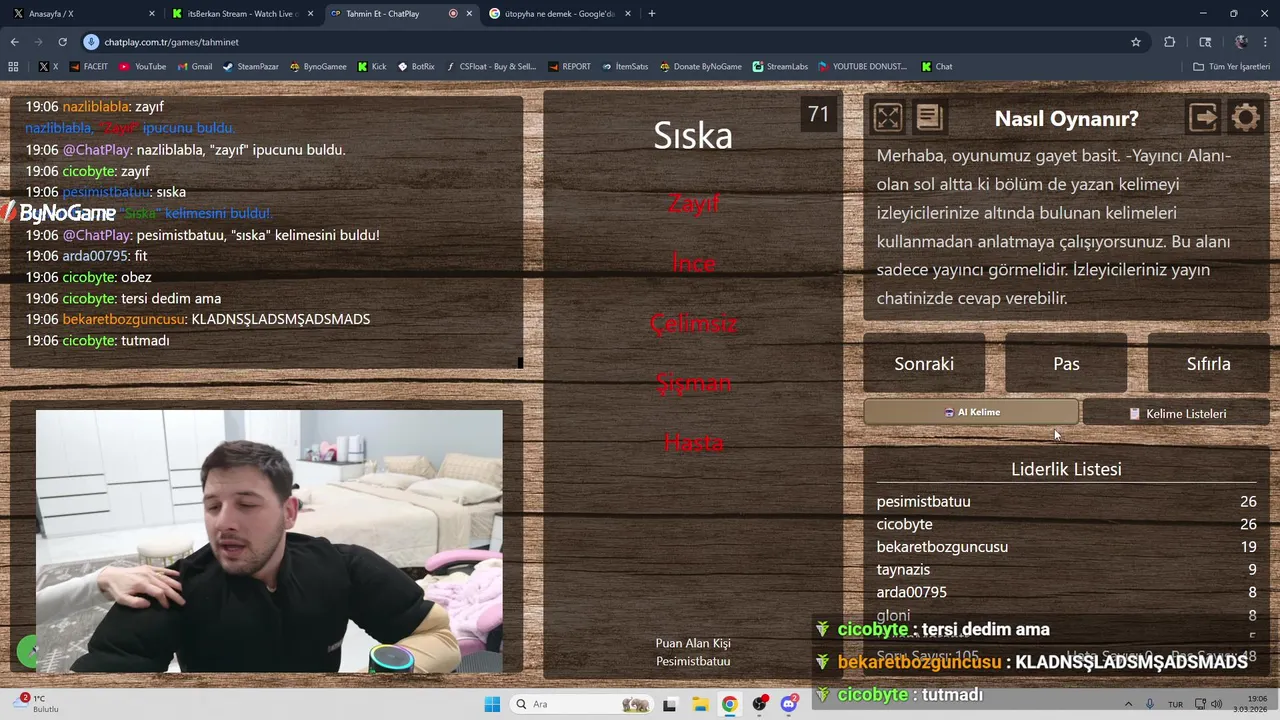This screenshot has width=1280, height=720.
Task: Open Task View from taskbar
Action: point(669,704)
